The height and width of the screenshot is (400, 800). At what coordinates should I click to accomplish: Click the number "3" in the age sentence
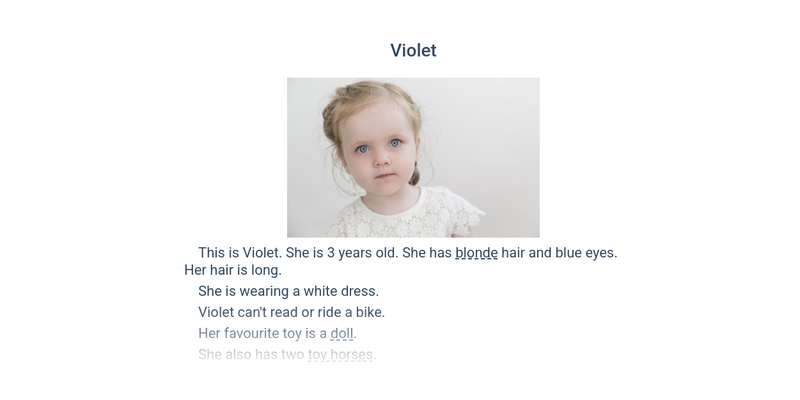(331, 253)
